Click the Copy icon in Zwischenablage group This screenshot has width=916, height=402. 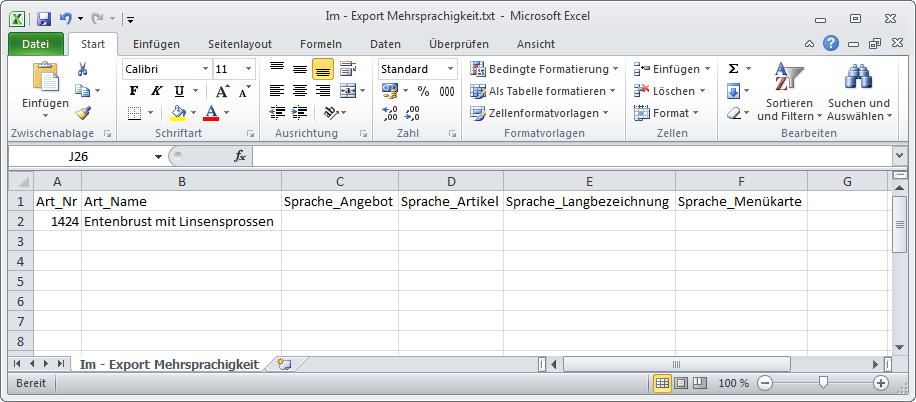click(82, 91)
